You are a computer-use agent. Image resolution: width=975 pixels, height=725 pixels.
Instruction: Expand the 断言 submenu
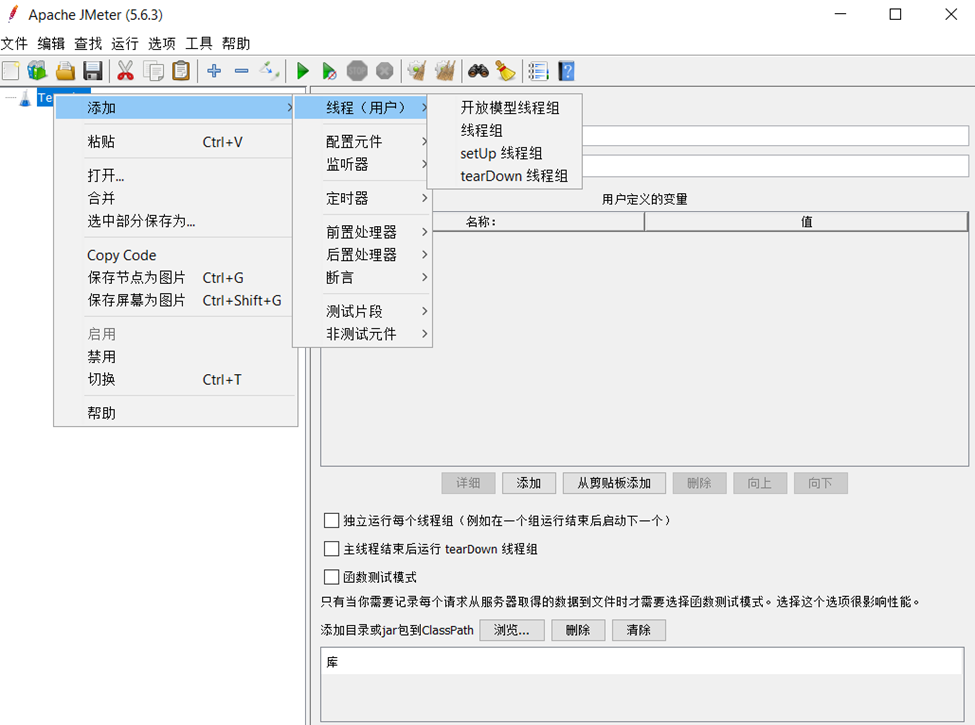coord(362,277)
